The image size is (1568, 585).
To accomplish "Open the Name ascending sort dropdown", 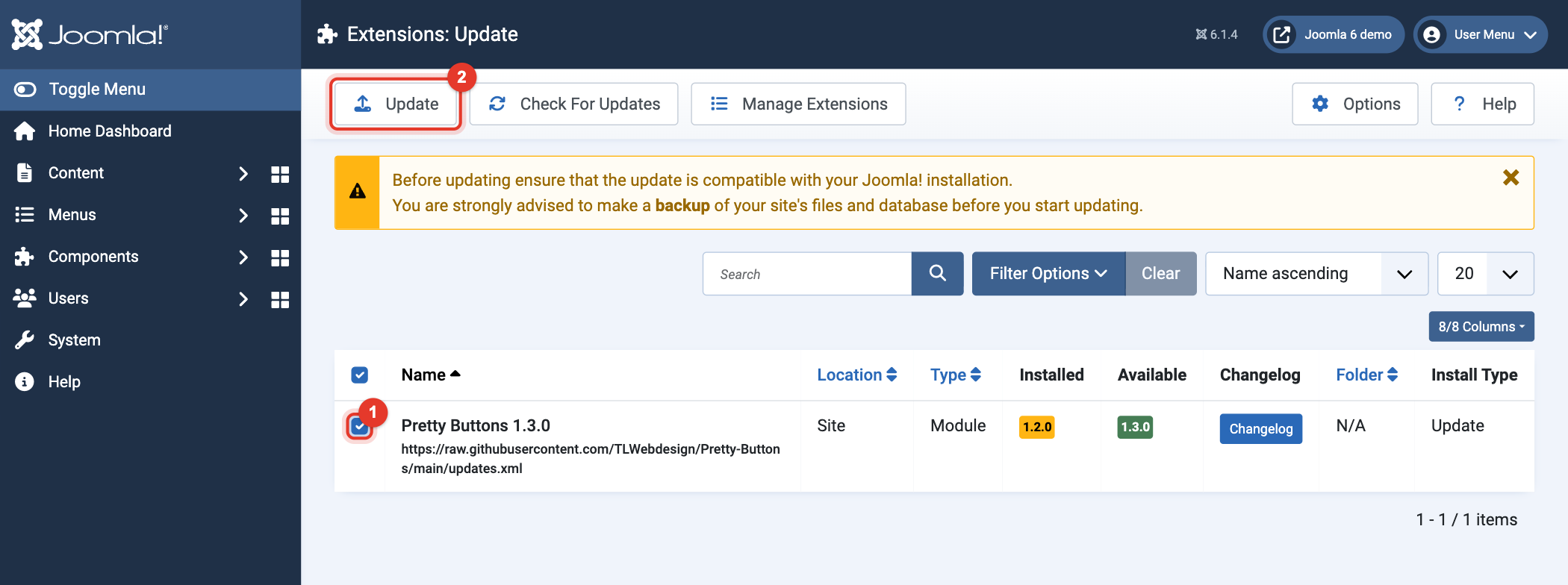I will tap(1317, 274).
